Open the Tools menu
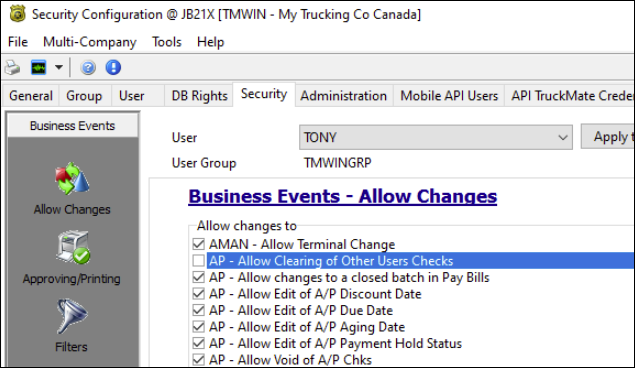The image size is (635, 368). coord(166,42)
